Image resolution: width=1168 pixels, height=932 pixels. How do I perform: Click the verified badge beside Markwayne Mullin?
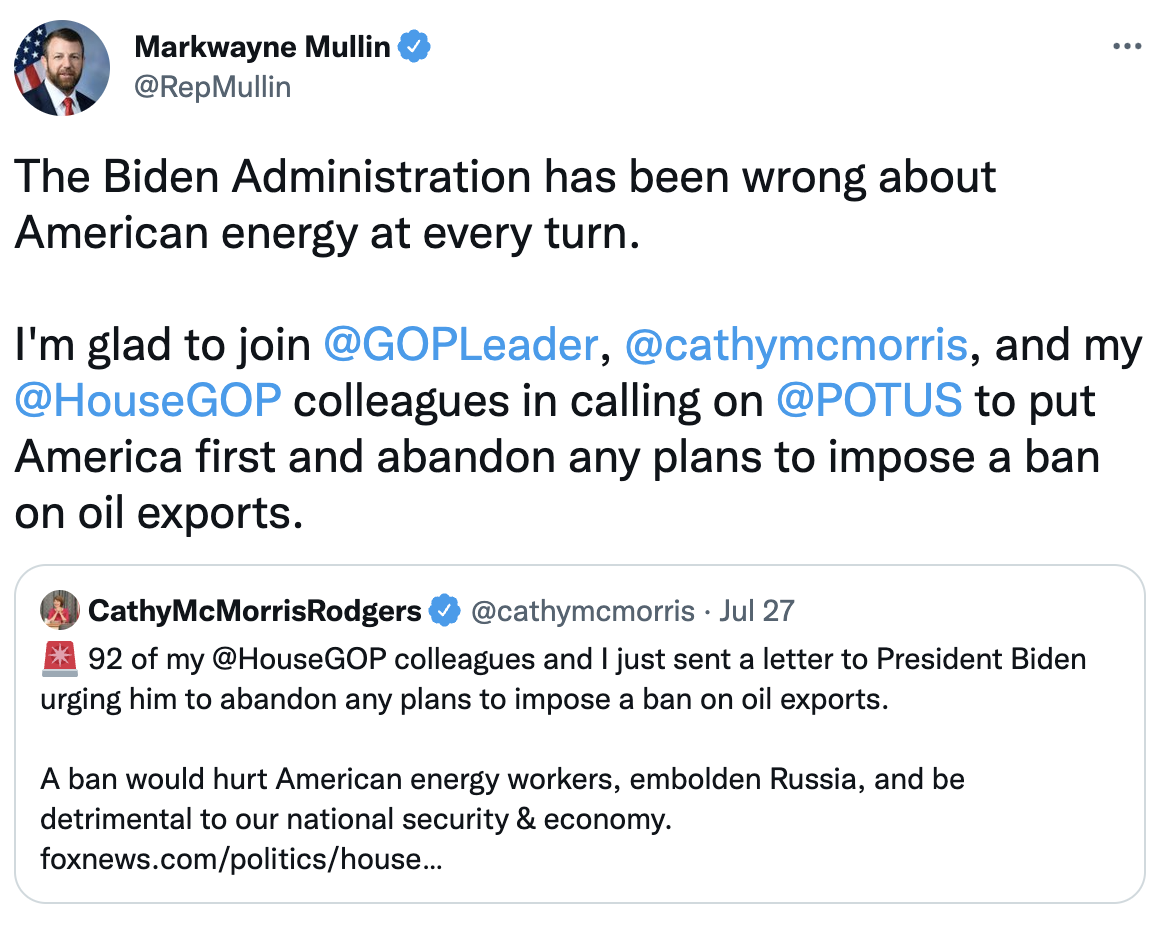(x=414, y=46)
